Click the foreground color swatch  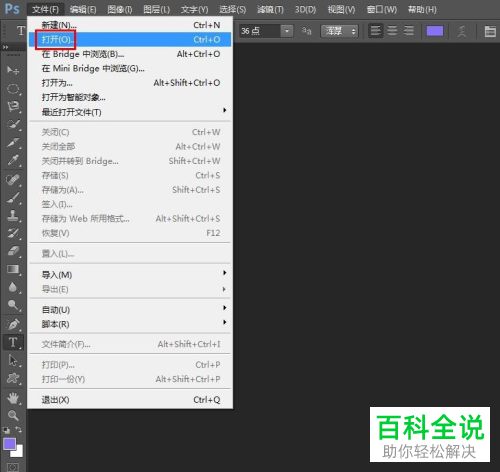9,444
